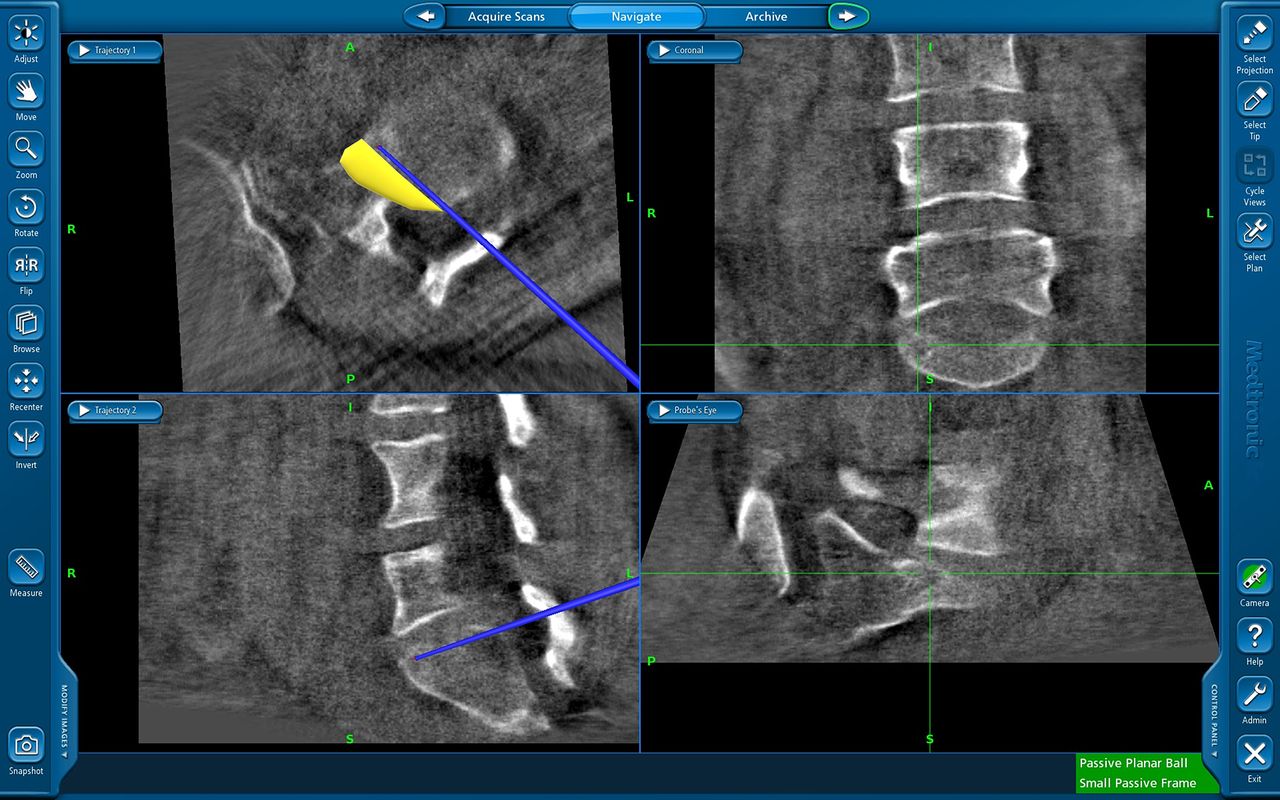1280x800 pixels.
Task: Click the Exit X icon
Action: [1254, 753]
